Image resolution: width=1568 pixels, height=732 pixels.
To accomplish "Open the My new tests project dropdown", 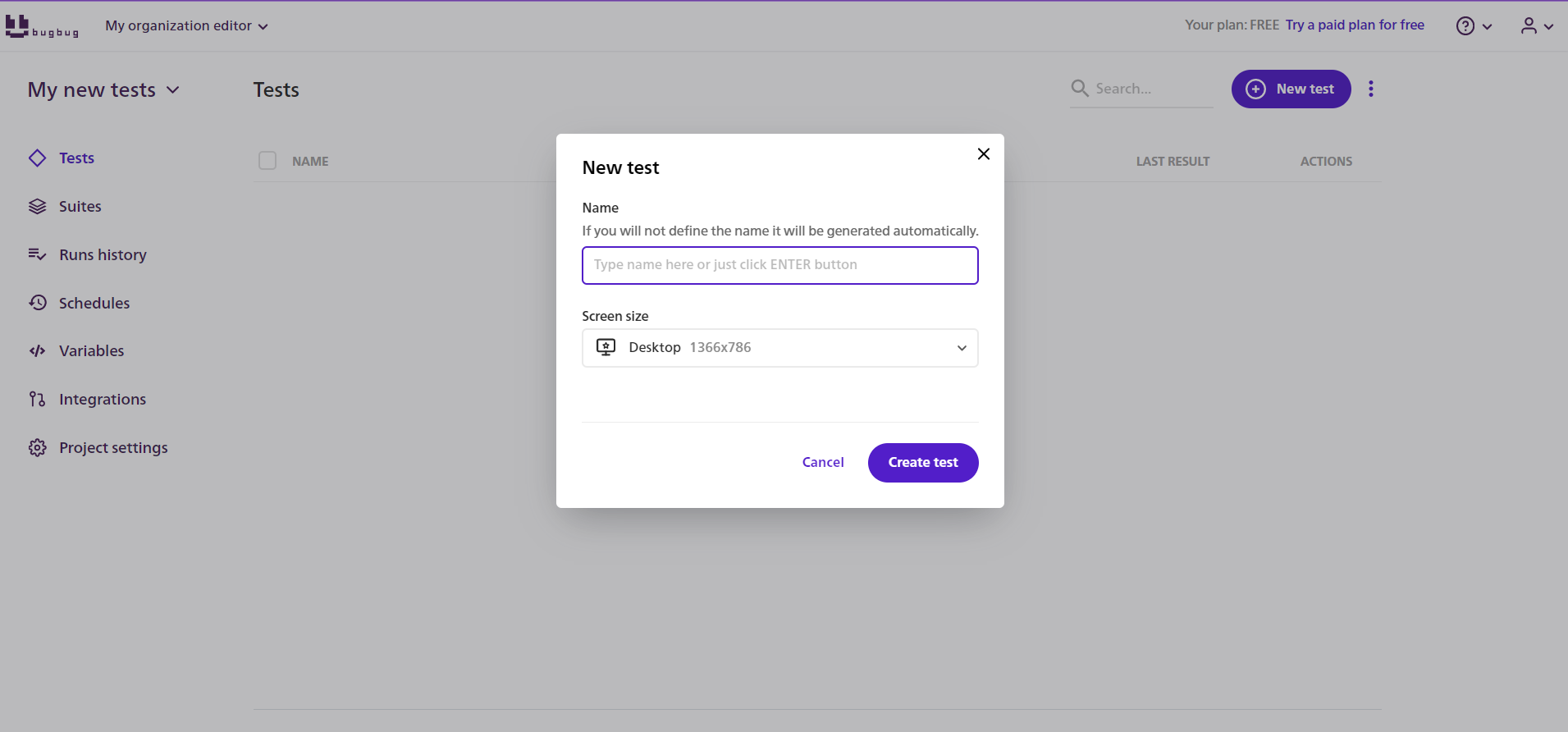I will click(x=103, y=90).
